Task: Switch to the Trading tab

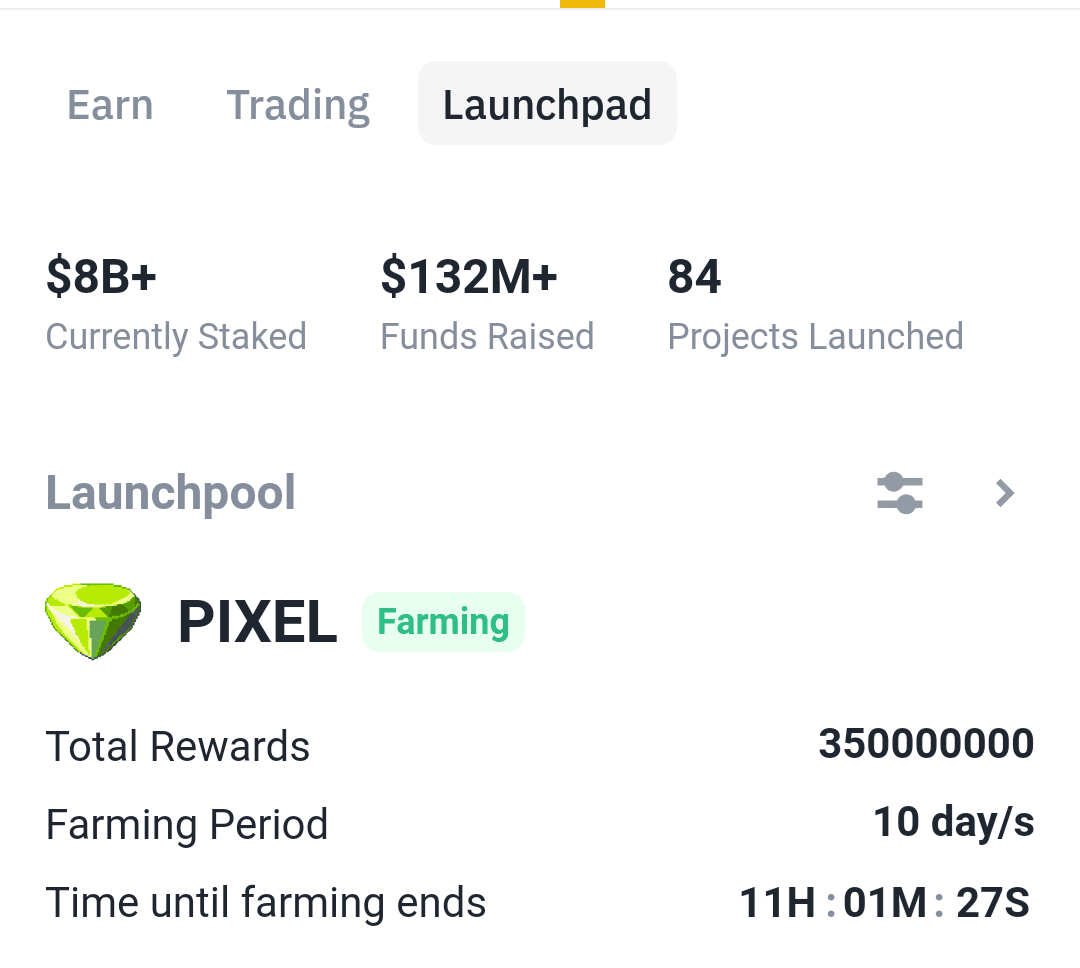Action: (x=297, y=104)
